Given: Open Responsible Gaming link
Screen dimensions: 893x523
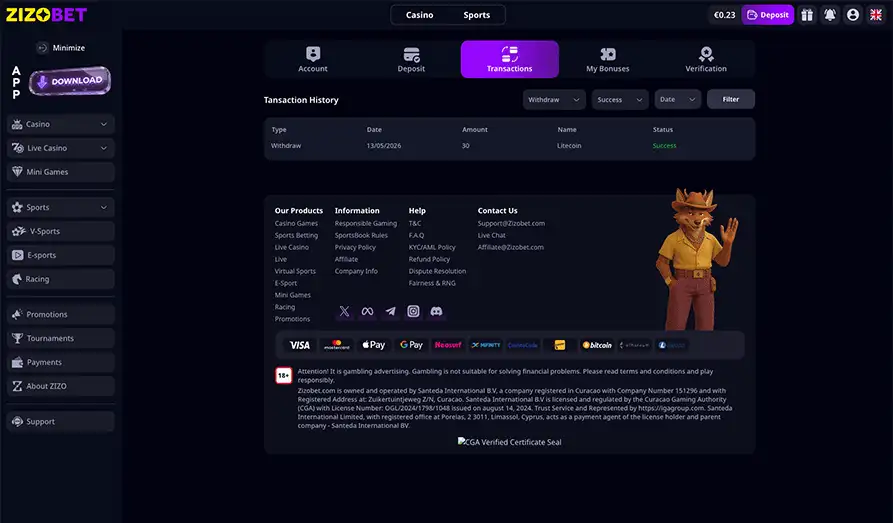Looking at the screenshot, I should pyautogui.click(x=366, y=223).
